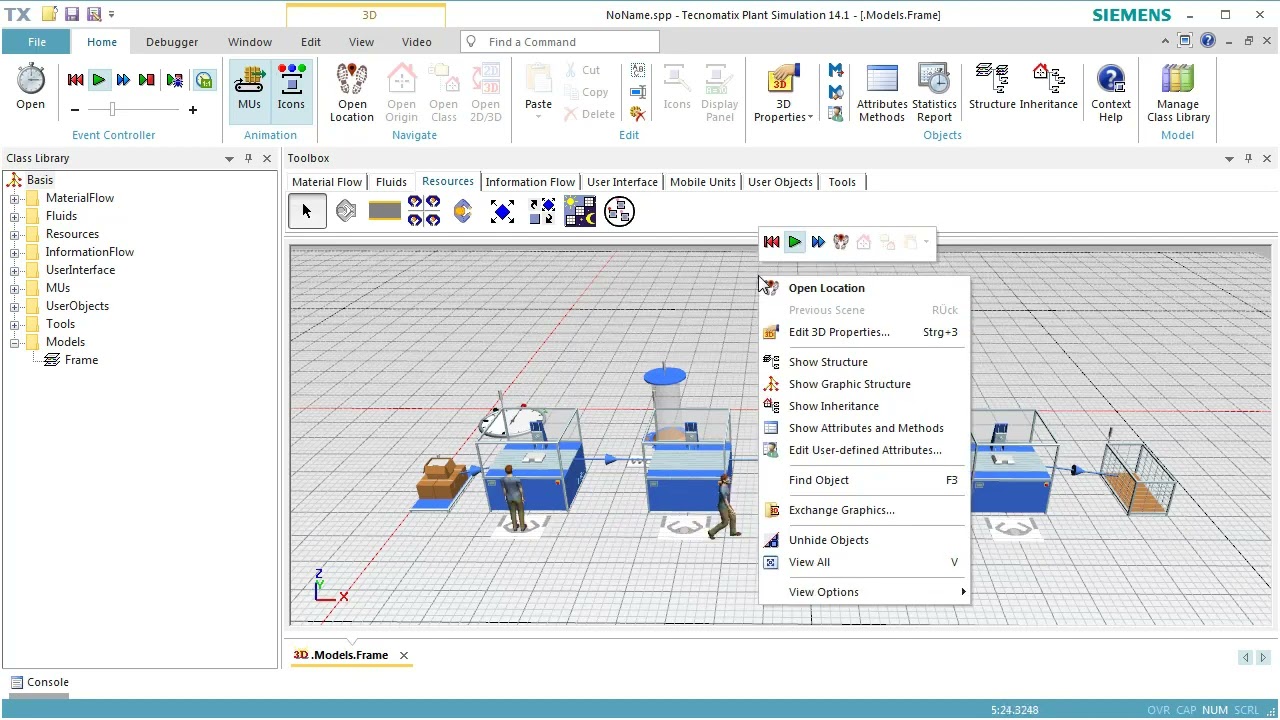
Task: Collapse the Models folder
Action: click(x=15, y=342)
